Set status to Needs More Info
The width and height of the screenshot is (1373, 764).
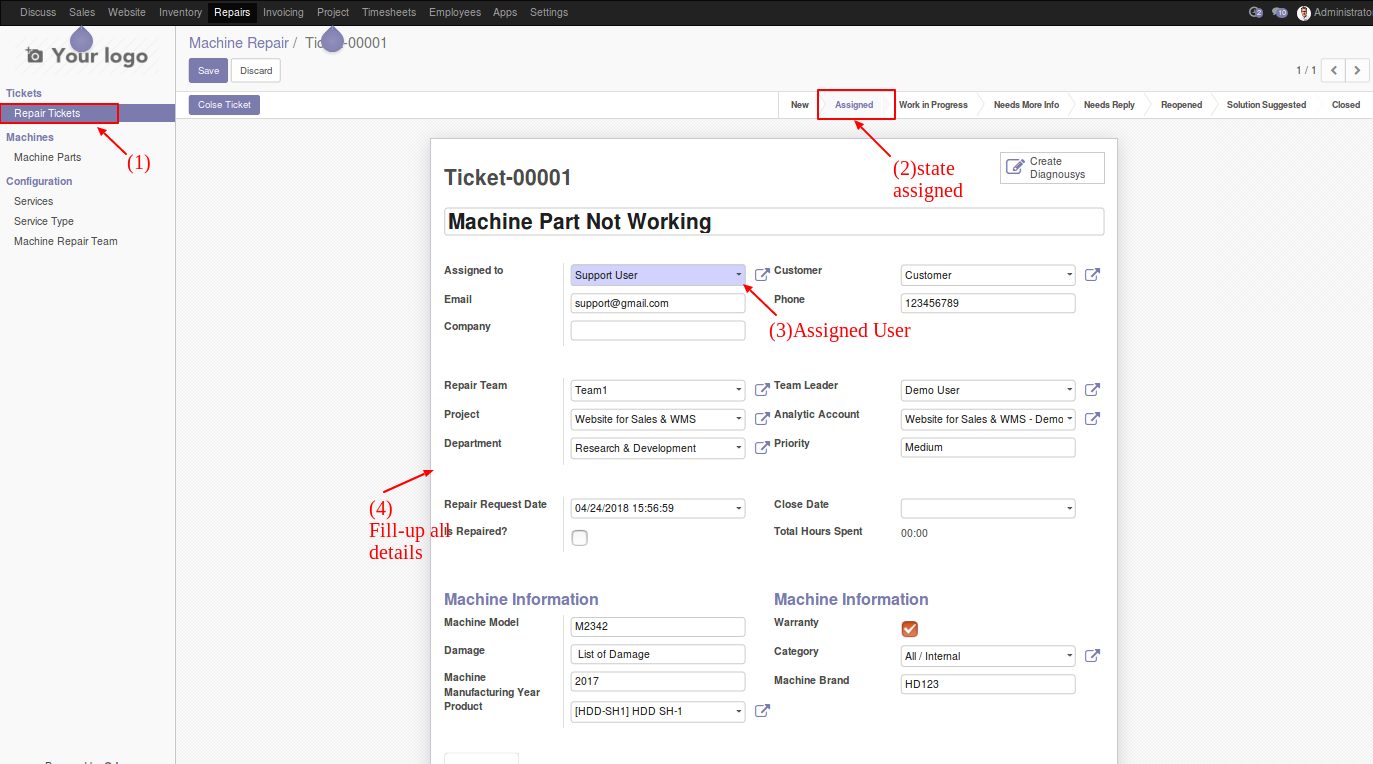tap(1026, 105)
